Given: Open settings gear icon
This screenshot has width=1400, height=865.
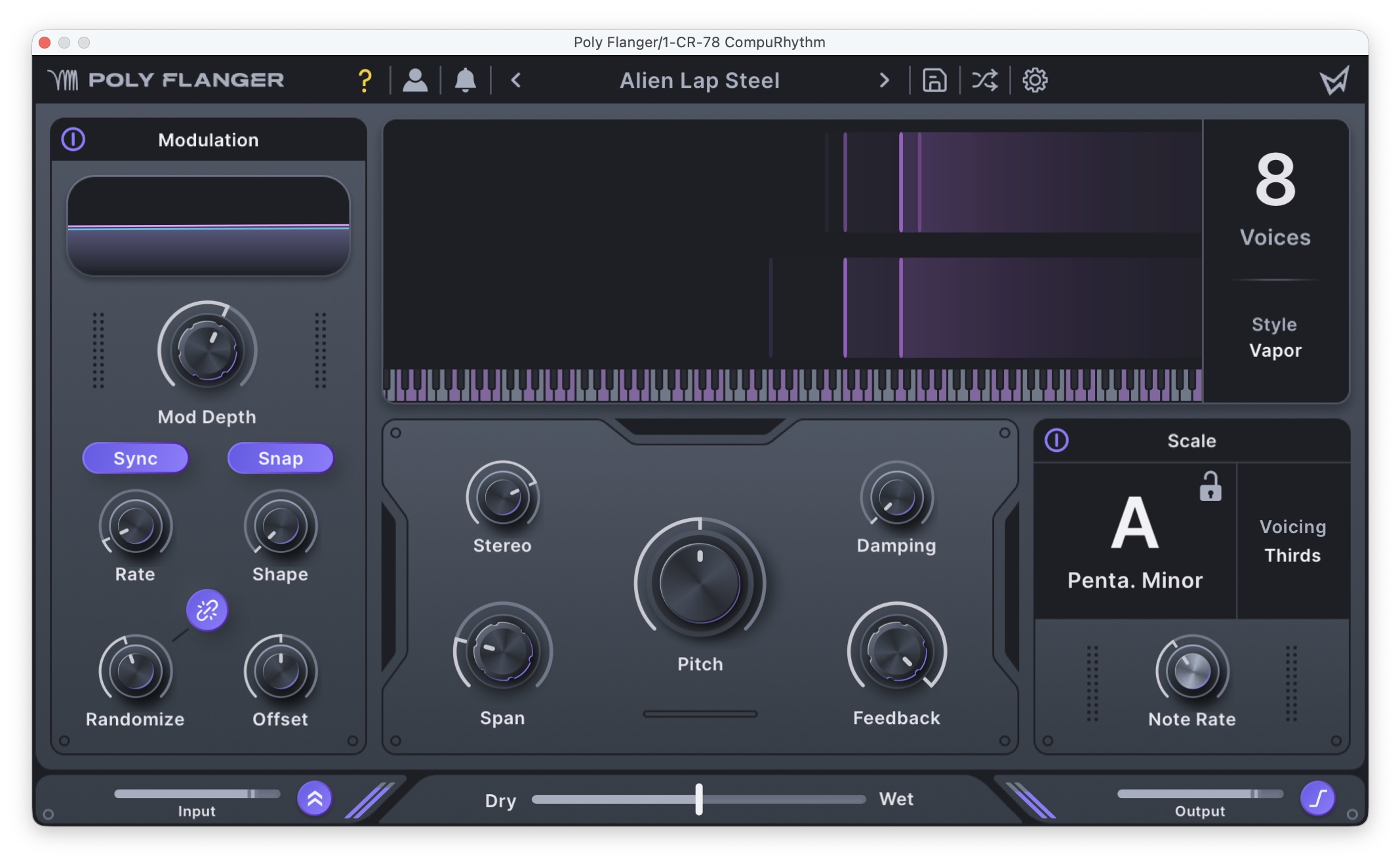Looking at the screenshot, I should (1035, 81).
